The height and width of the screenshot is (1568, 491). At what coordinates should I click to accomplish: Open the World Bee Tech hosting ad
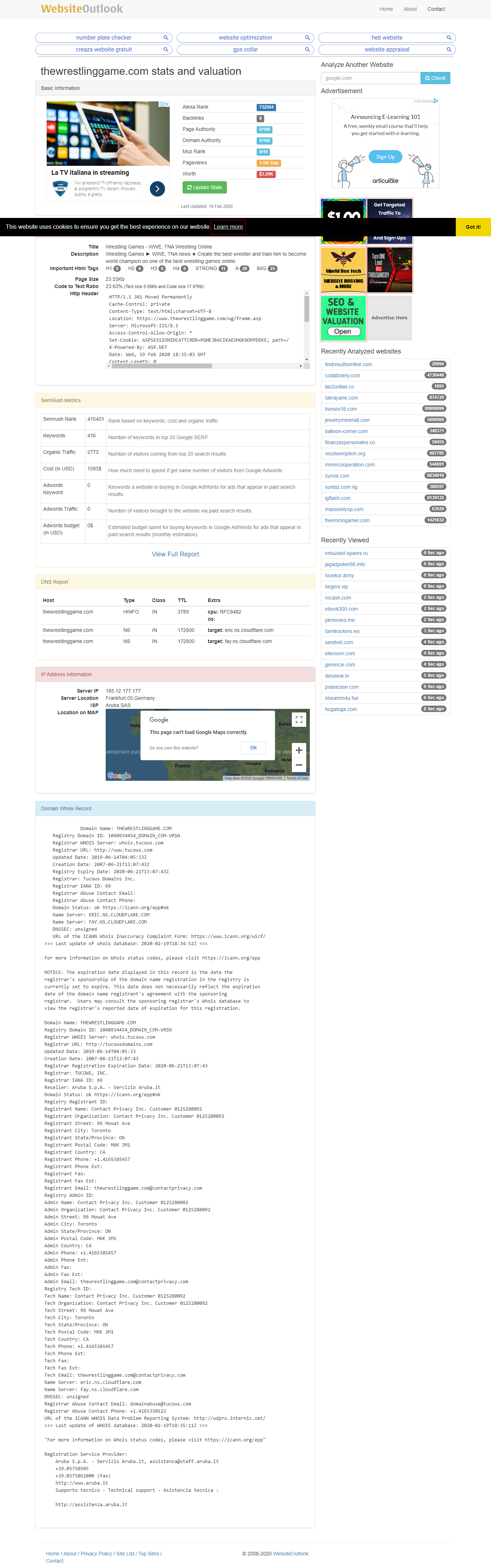[343, 269]
